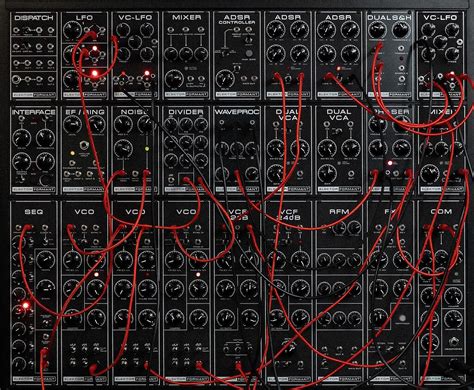Click the WAVEPROC module title
Screen dimensions: 474x390
[x=236, y=112]
